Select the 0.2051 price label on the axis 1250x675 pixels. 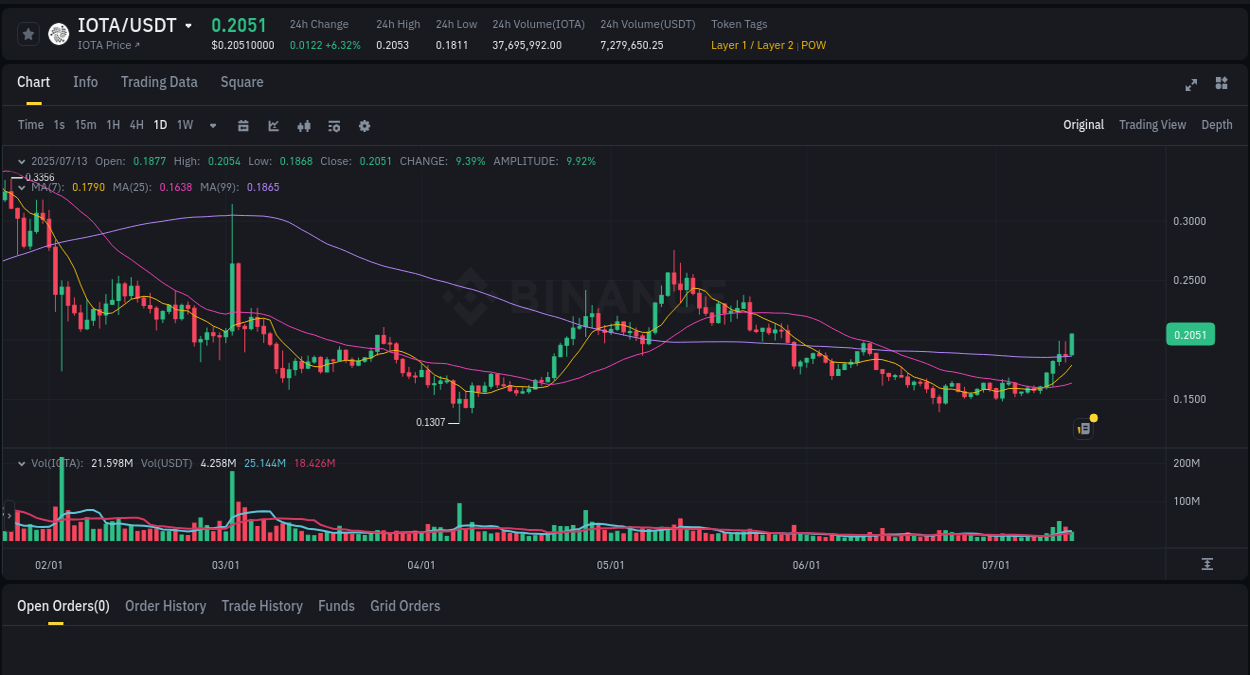coord(1190,334)
